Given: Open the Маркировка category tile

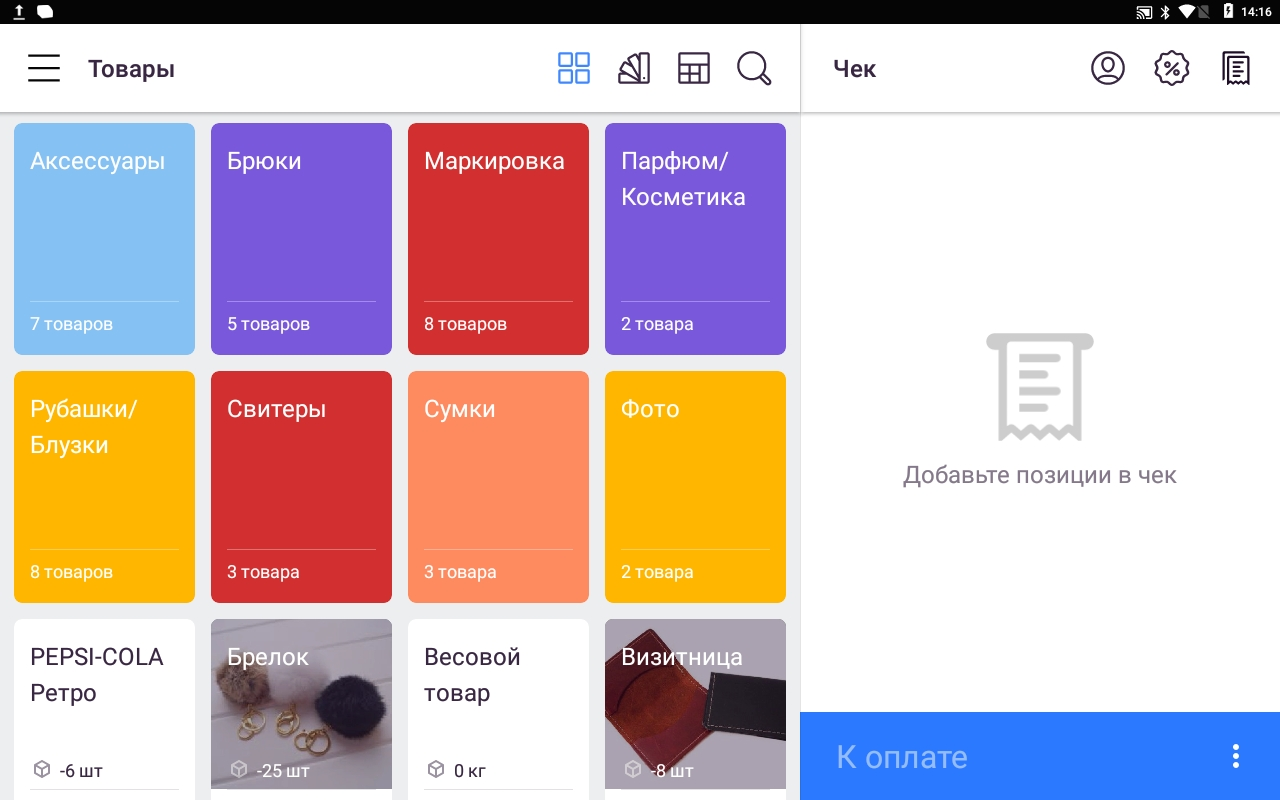Looking at the screenshot, I should click(498, 238).
